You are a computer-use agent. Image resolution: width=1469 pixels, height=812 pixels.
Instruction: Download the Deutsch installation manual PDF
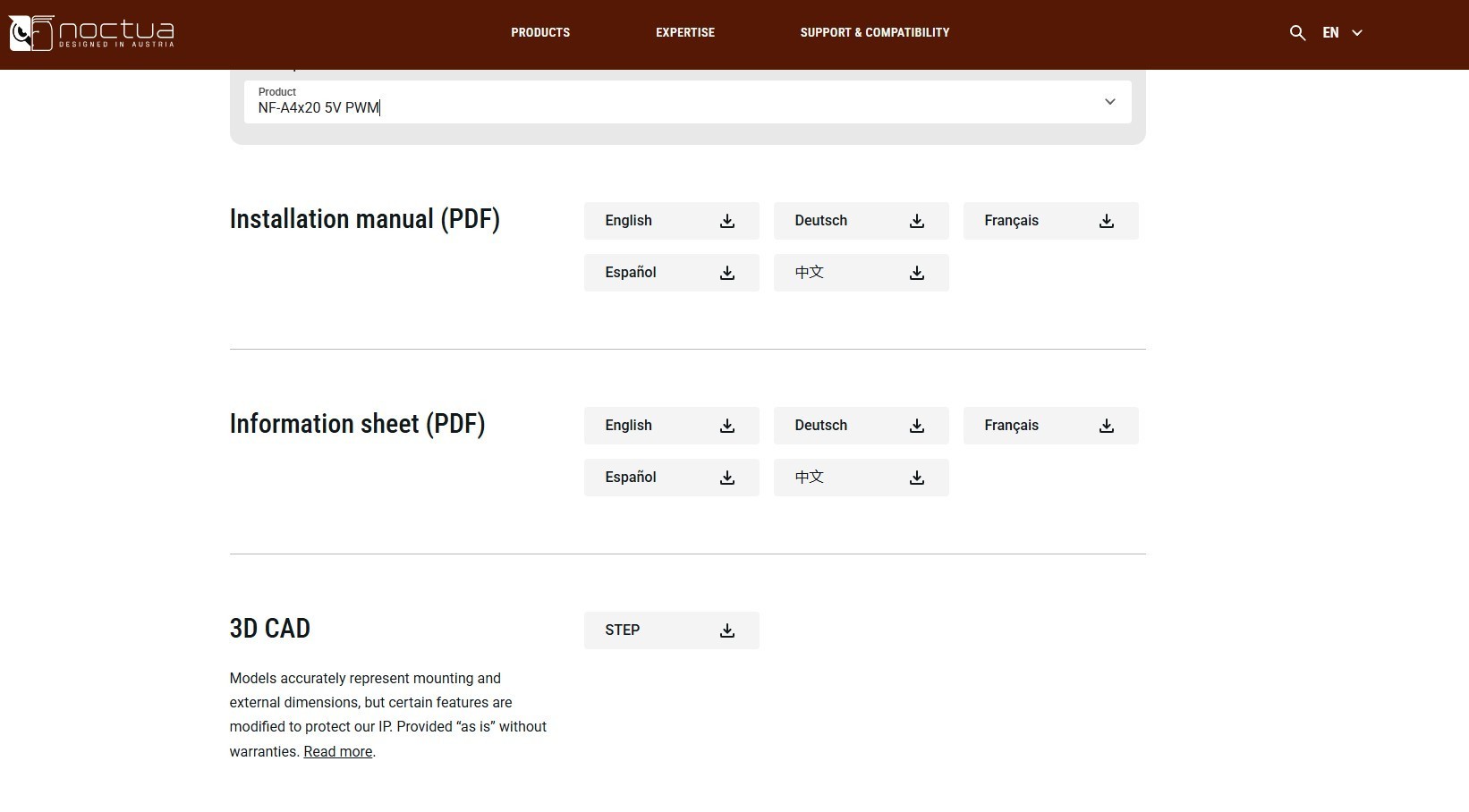coord(861,221)
